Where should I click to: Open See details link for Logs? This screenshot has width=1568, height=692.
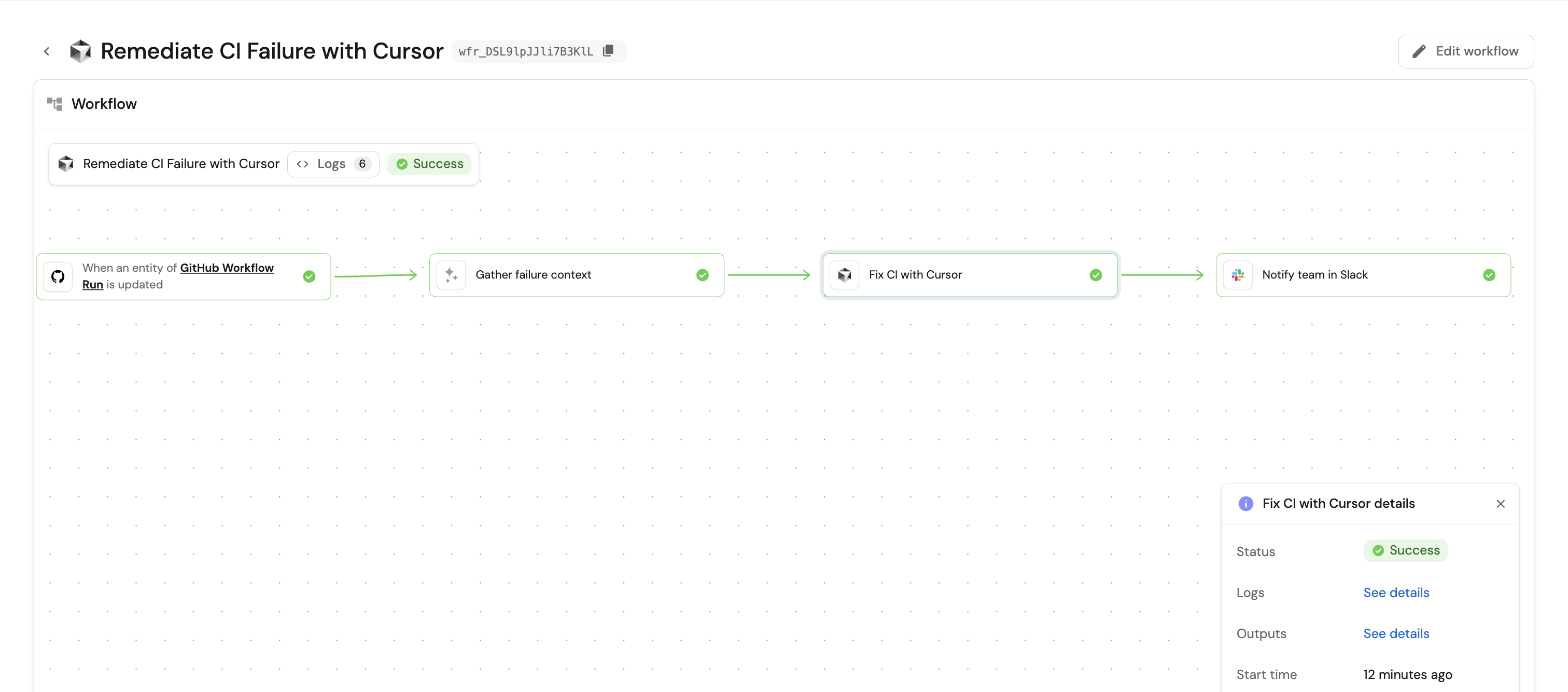(x=1396, y=593)
